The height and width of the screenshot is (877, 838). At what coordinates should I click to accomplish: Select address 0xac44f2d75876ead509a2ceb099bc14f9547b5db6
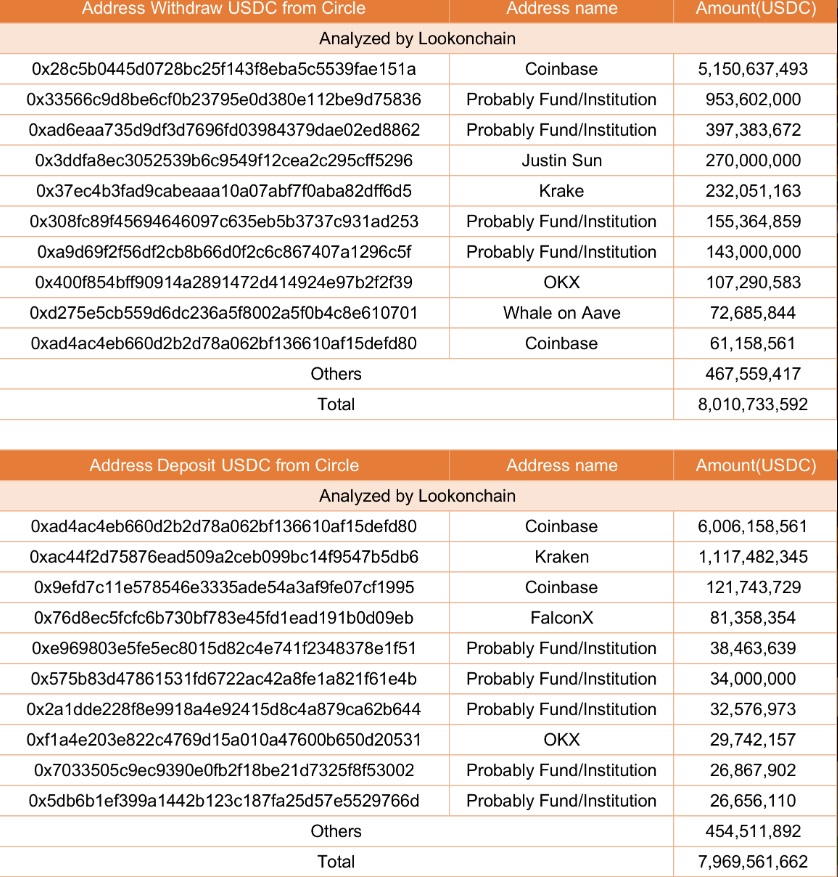pos(224,557)
